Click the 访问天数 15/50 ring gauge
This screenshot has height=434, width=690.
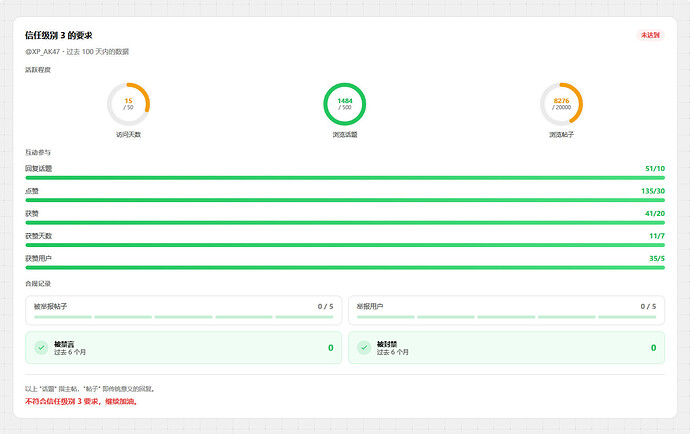[128, 104]
